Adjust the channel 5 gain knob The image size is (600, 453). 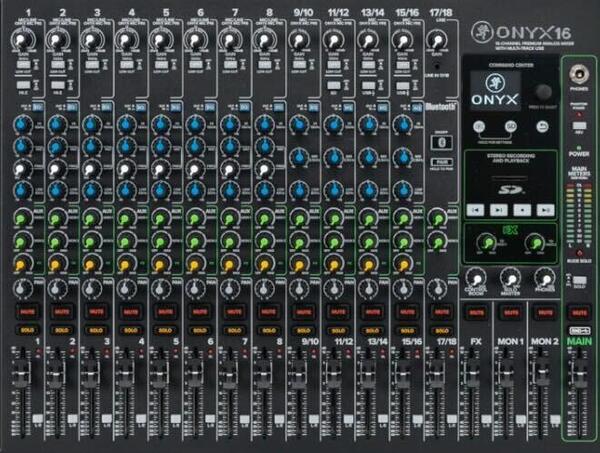click(x=160, y=40)
